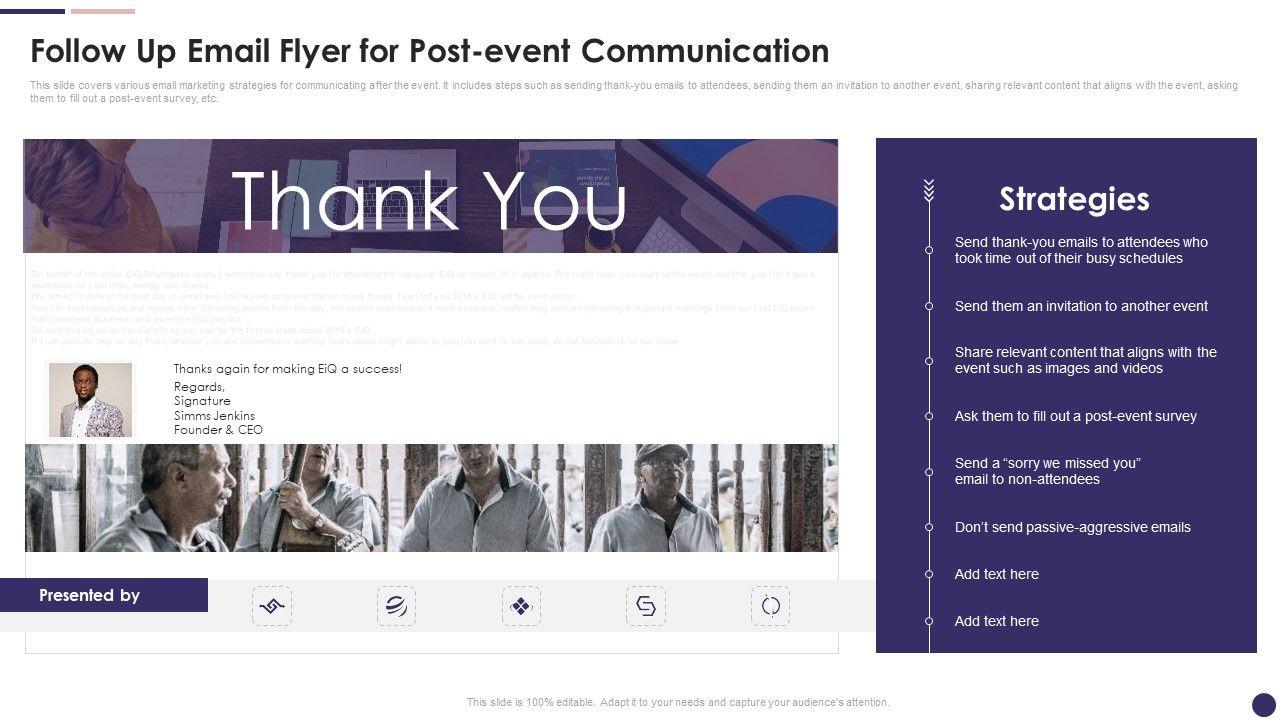Click the striped globe sponsor logo
Image resolution: width=1280 pixels, height=720 pixels.
click(x=396, y=606)
